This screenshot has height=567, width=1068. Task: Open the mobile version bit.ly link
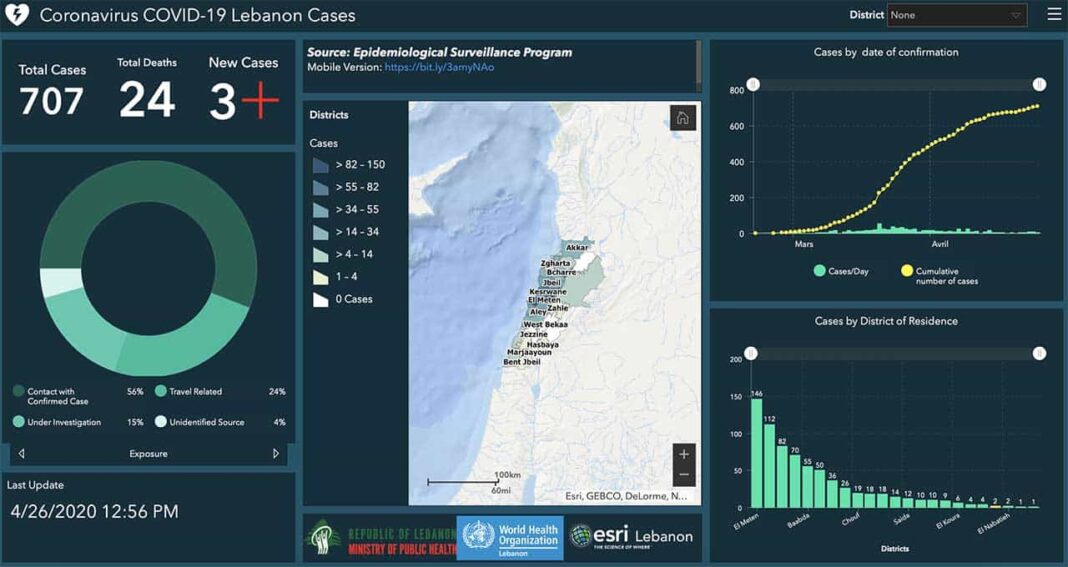click(439, 67)
